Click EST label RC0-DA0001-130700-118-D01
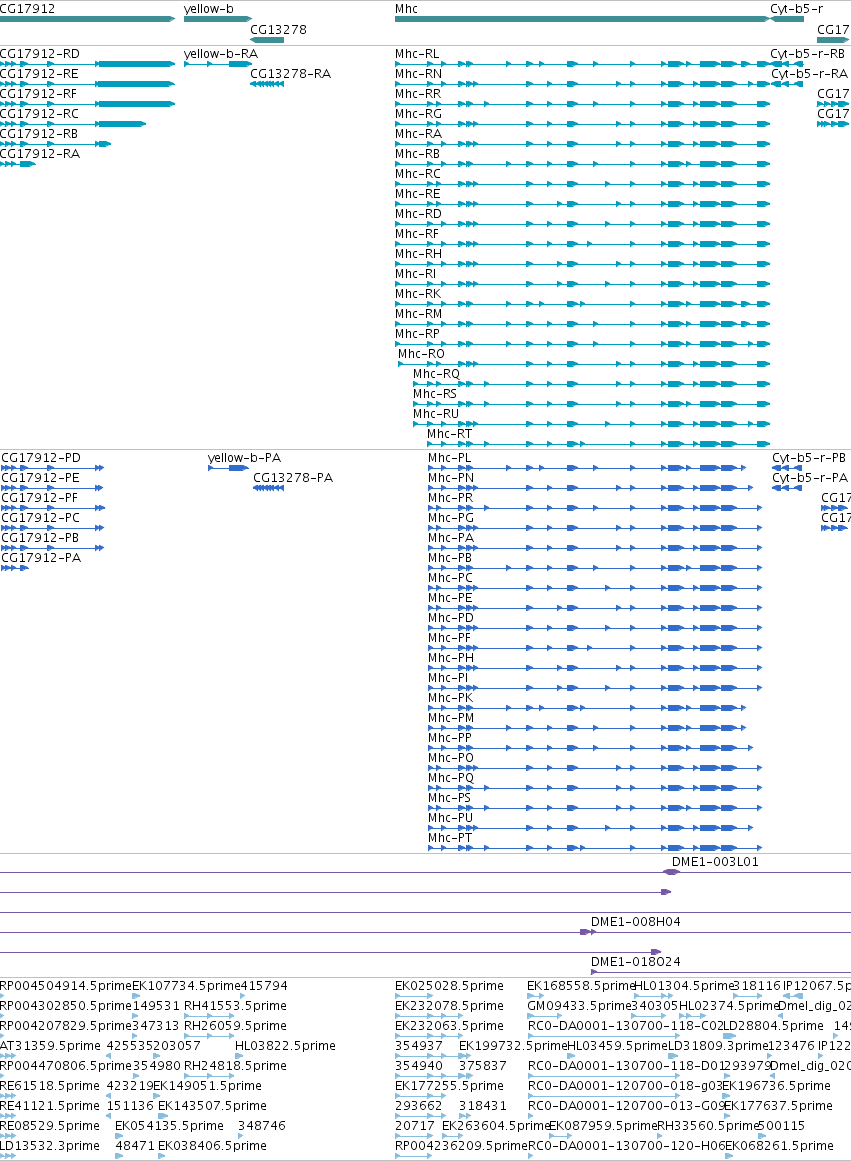The width and height of the screenshot is (851, 1161). pos(625,1066)
